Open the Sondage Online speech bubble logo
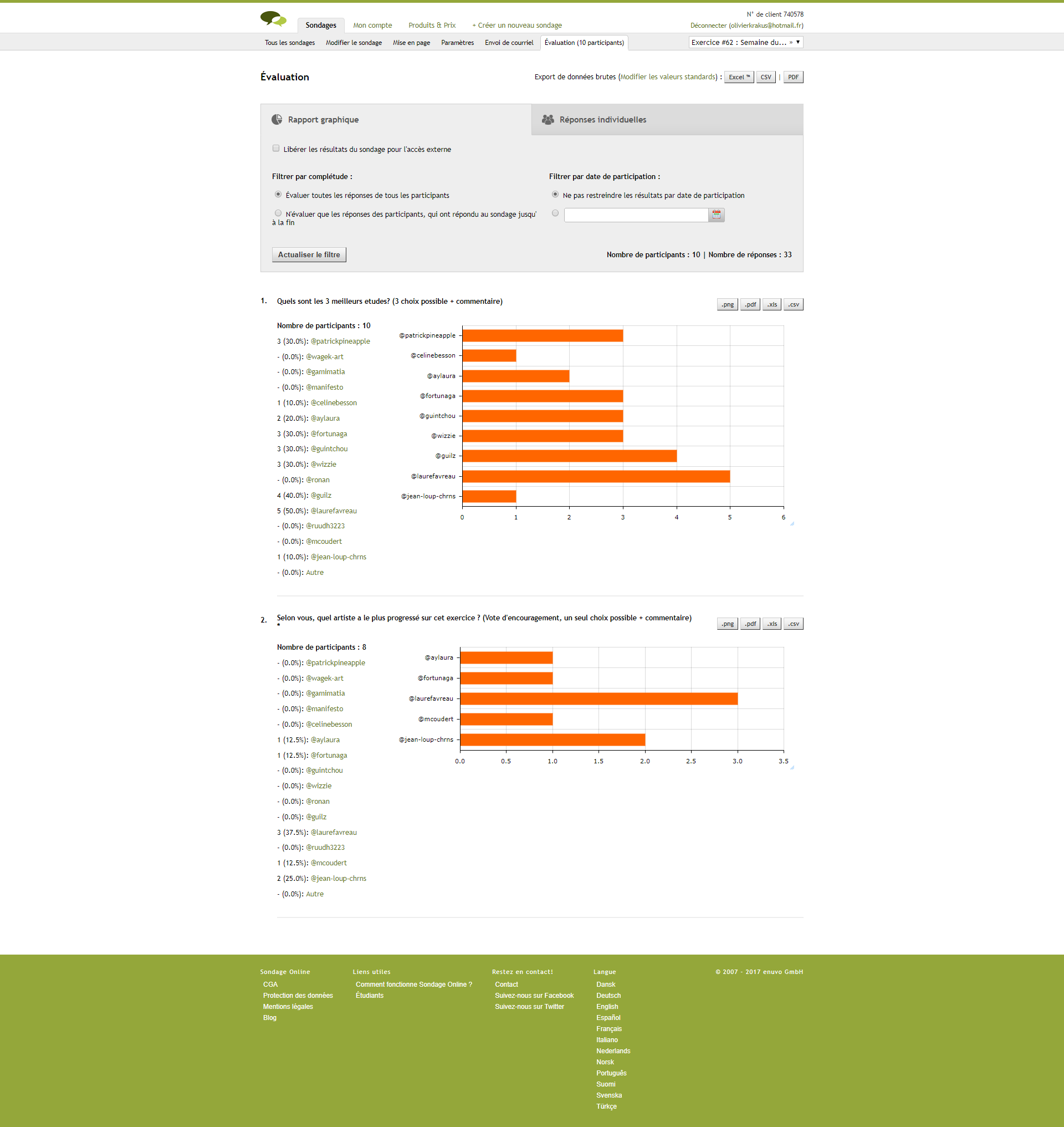Screen dimensions: 1064x1127 (x=274, y=18)
